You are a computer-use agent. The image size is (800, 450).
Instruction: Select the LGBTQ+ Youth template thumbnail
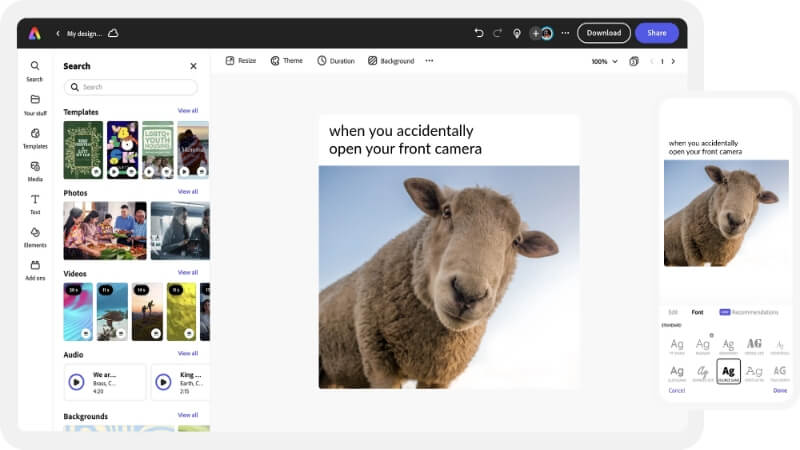[158, 150]
